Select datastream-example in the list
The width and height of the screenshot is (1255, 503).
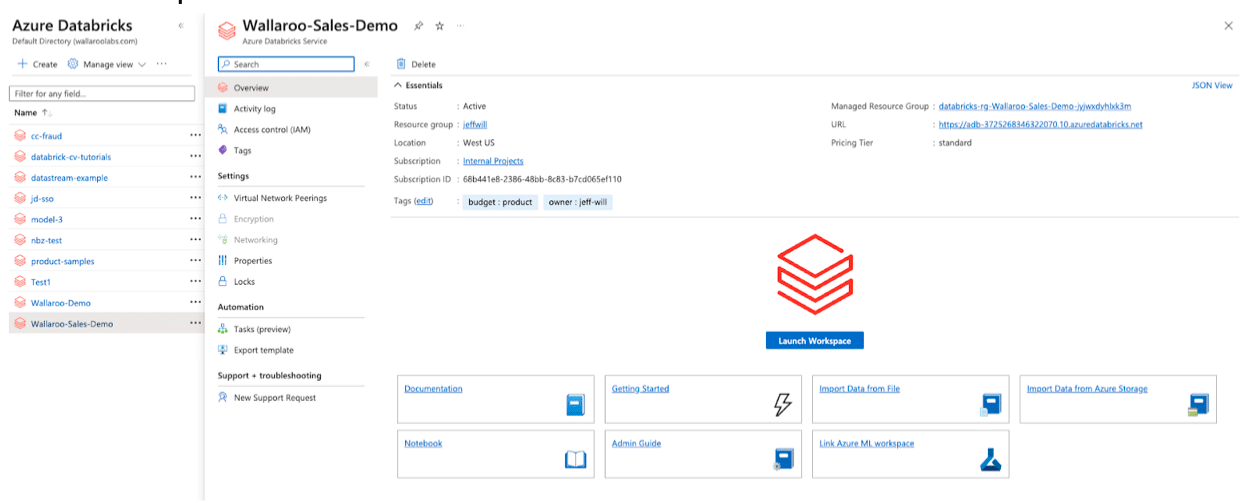pyautogui.click(x=69, y=178)
